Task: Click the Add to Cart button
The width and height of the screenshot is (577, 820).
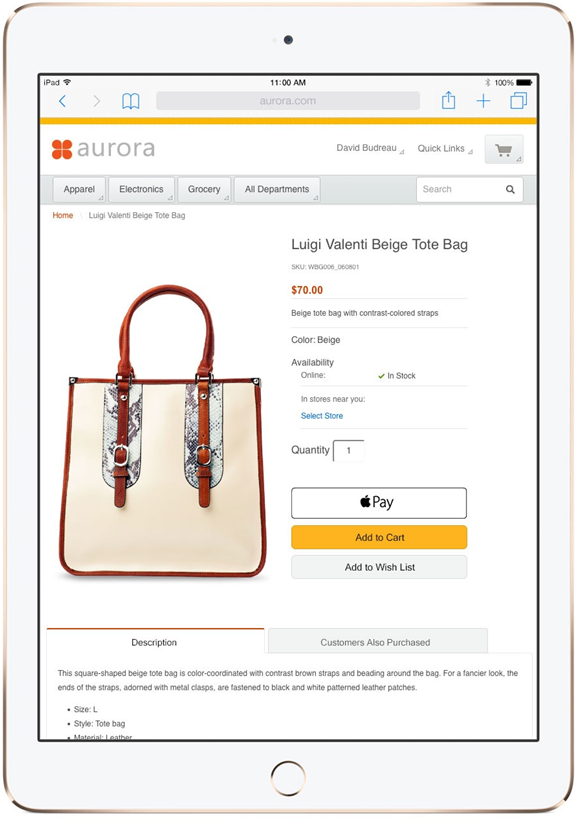Action: click(379, 537)
